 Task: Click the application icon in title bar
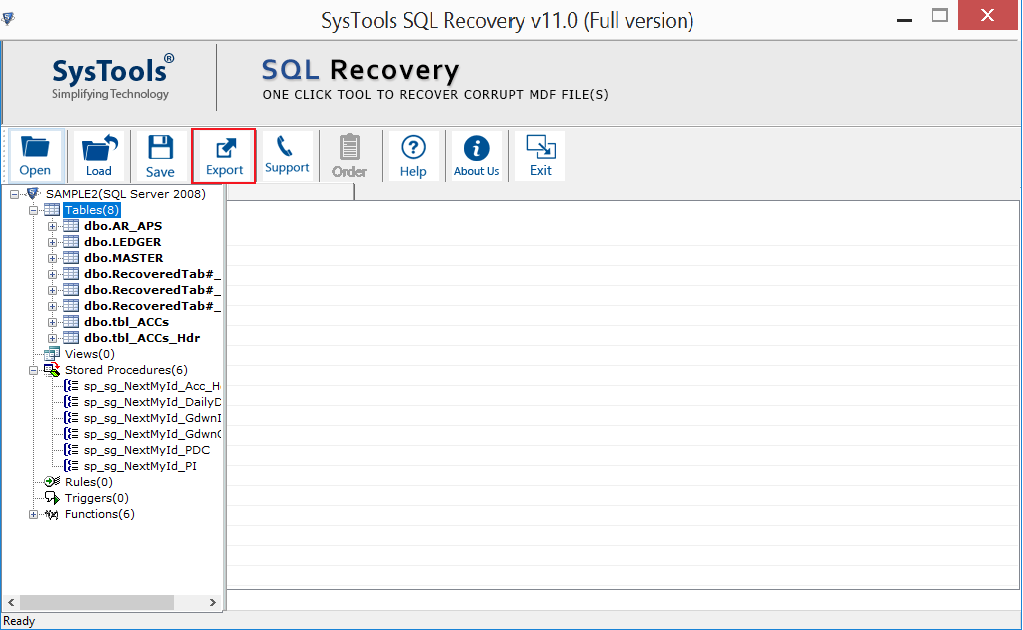click(x=8, y=18)
